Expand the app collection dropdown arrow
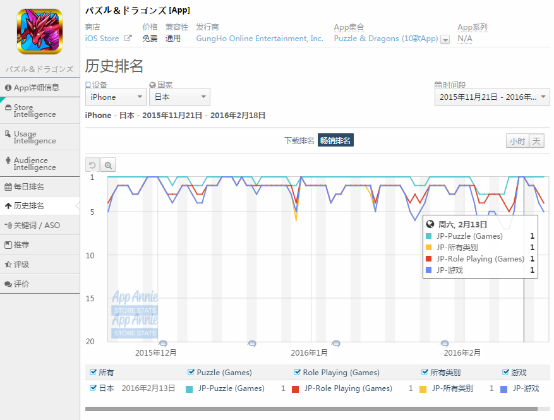 click(x=446, y=40)
